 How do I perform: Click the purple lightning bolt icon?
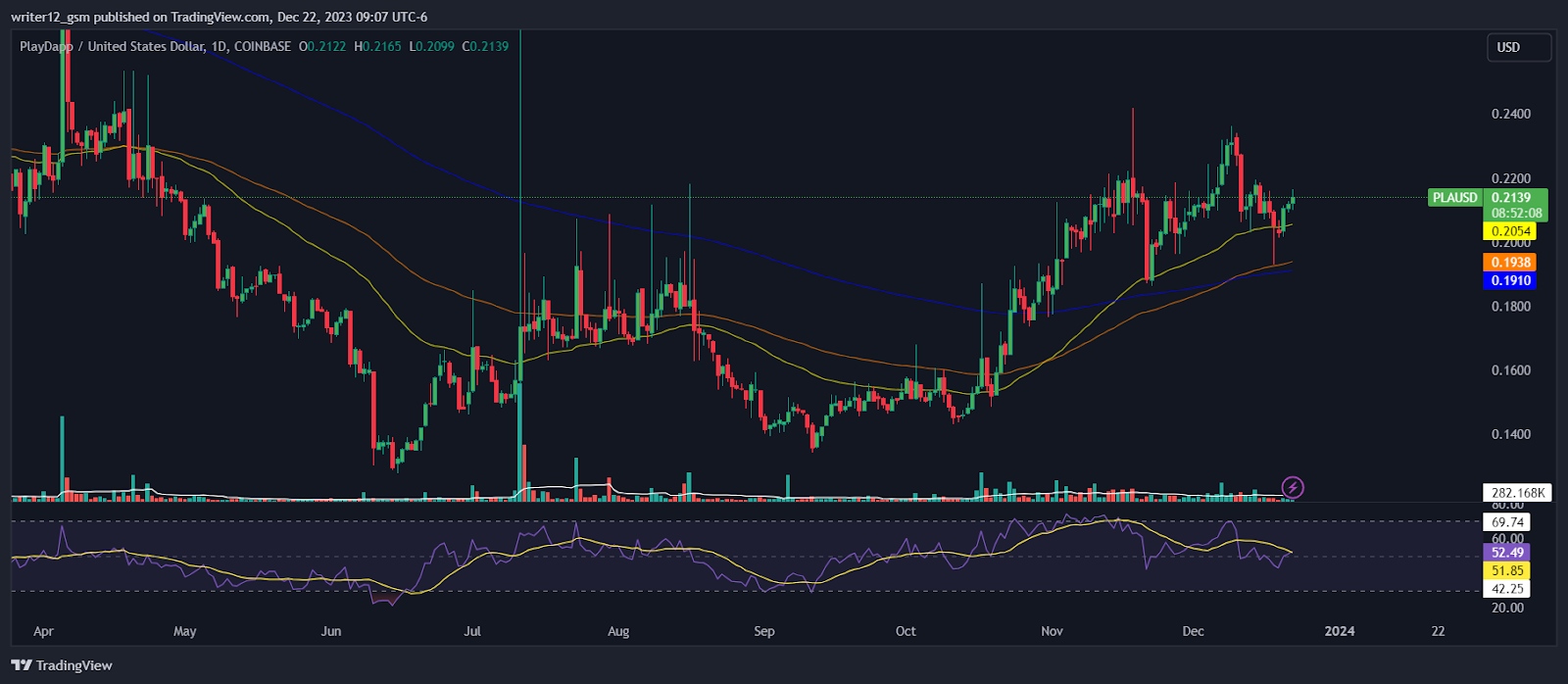click(x=1293, y=487)
